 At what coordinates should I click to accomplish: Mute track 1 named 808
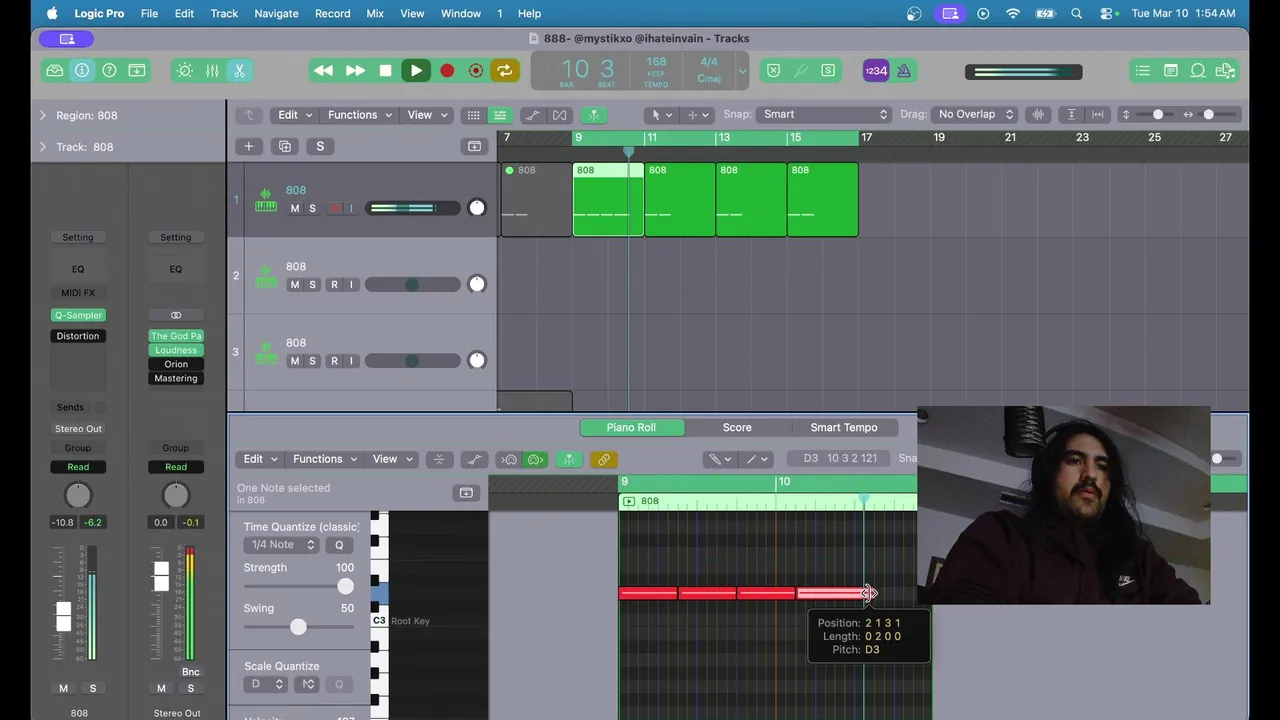(295, 209)
